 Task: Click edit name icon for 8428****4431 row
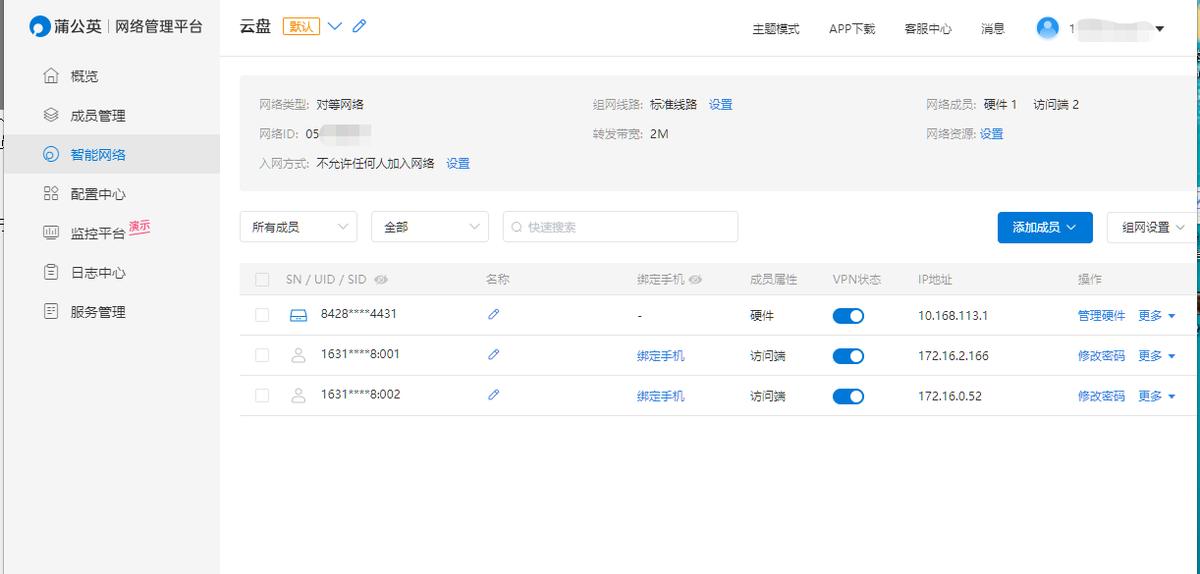[x=493, y=315]
